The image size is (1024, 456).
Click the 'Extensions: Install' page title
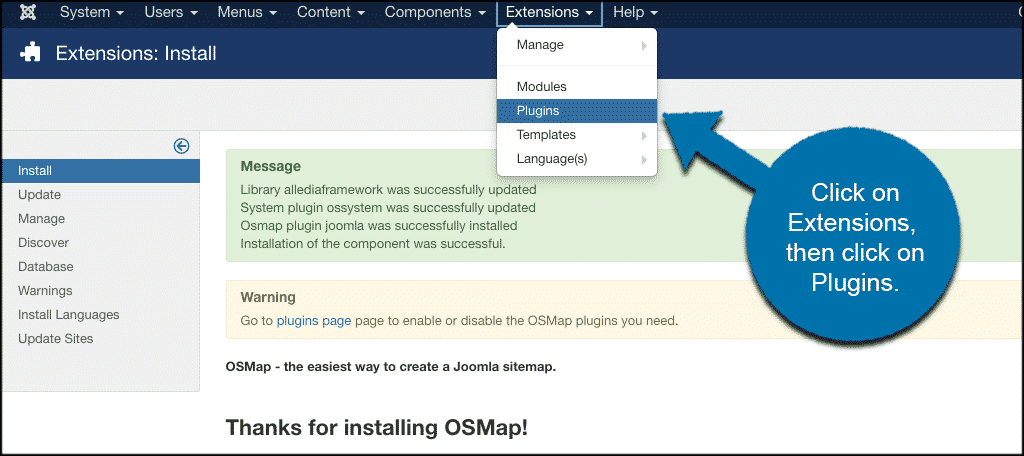coord(136,53)
